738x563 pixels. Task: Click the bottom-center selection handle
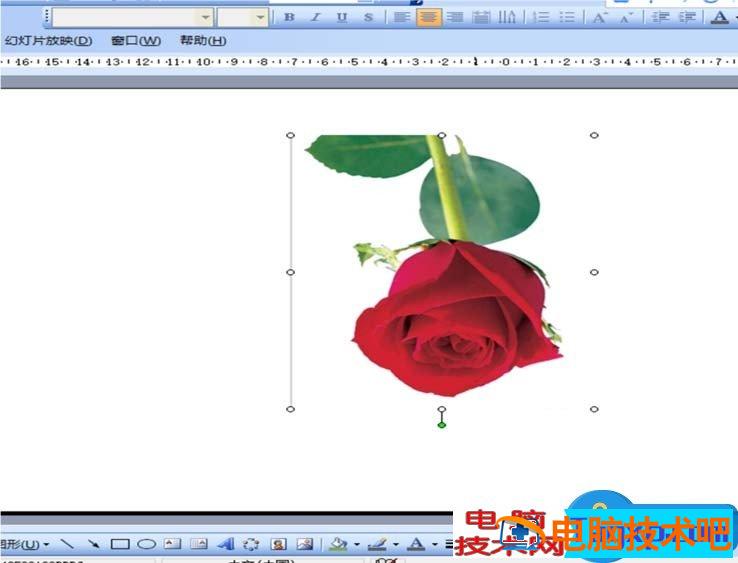441,409
